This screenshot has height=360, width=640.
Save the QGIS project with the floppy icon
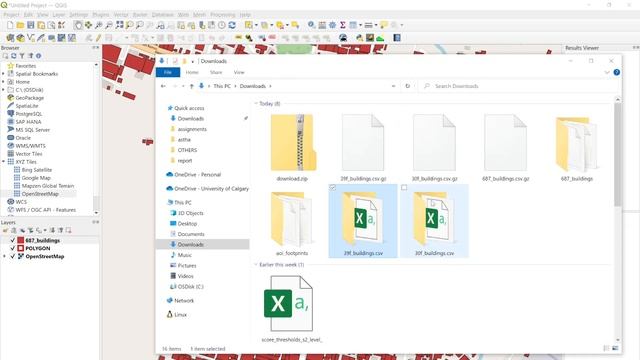31,25
